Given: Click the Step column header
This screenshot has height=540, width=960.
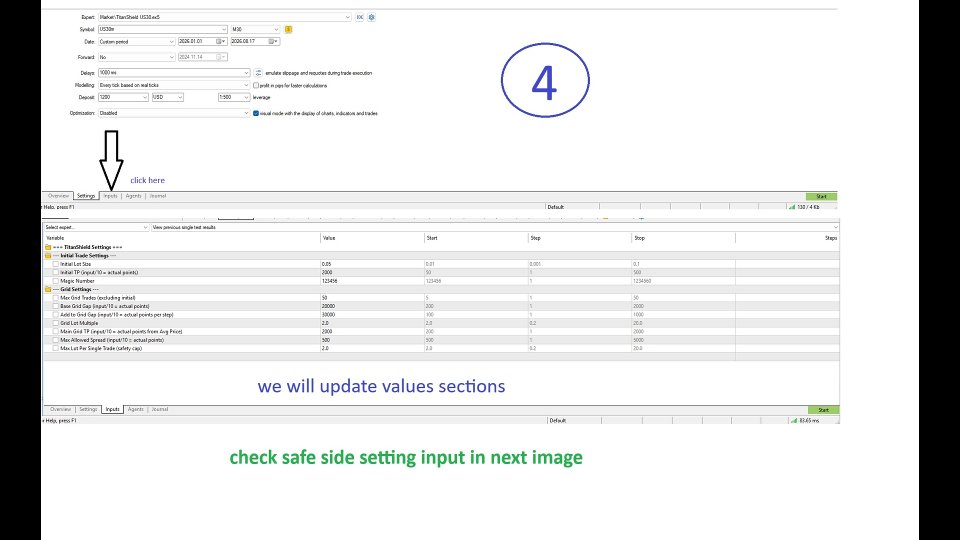Looking at the screenshot, I should [579, 238].
